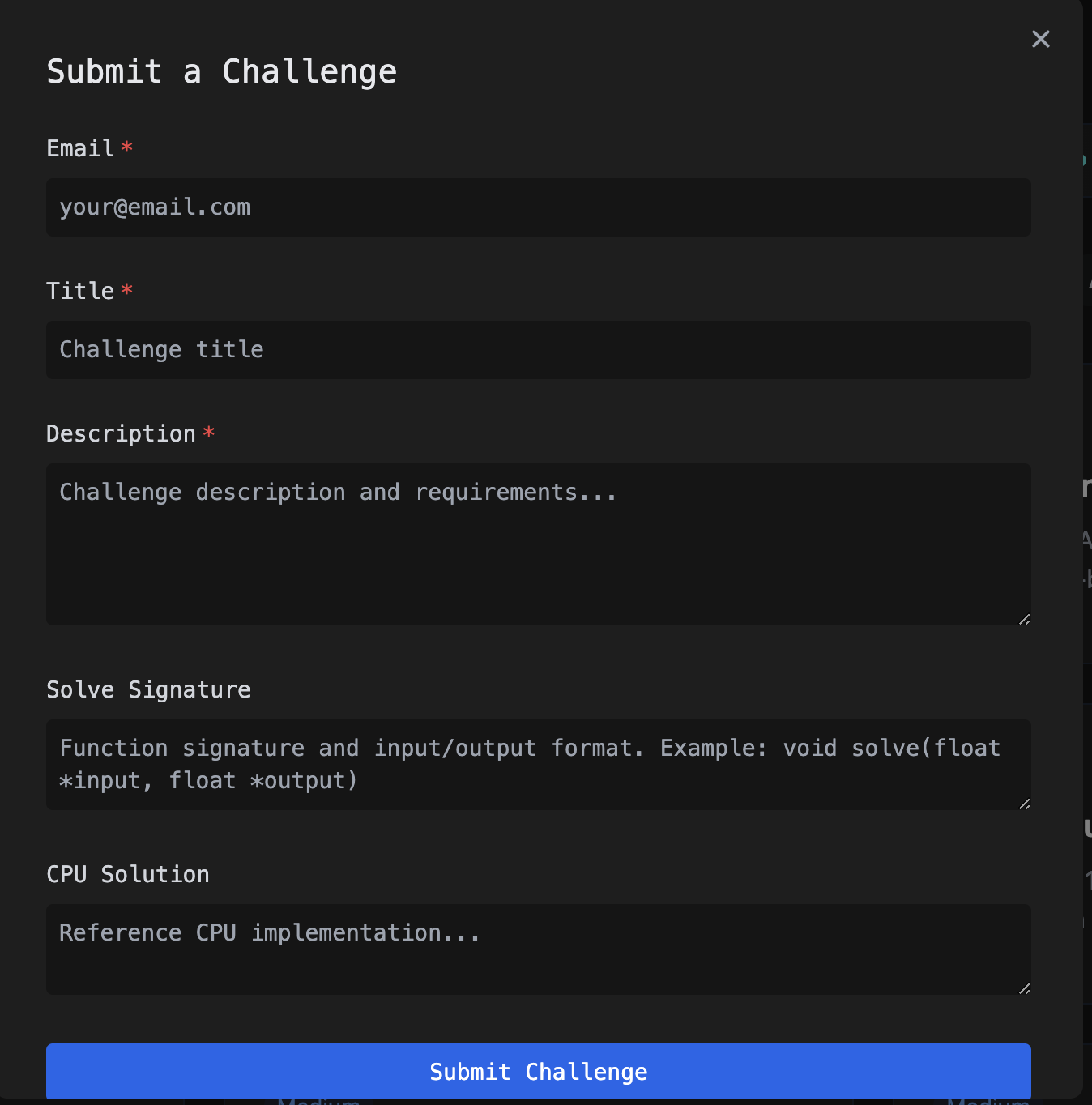
Task: Click the red asterisk beside Title
Action: (127, 290)
